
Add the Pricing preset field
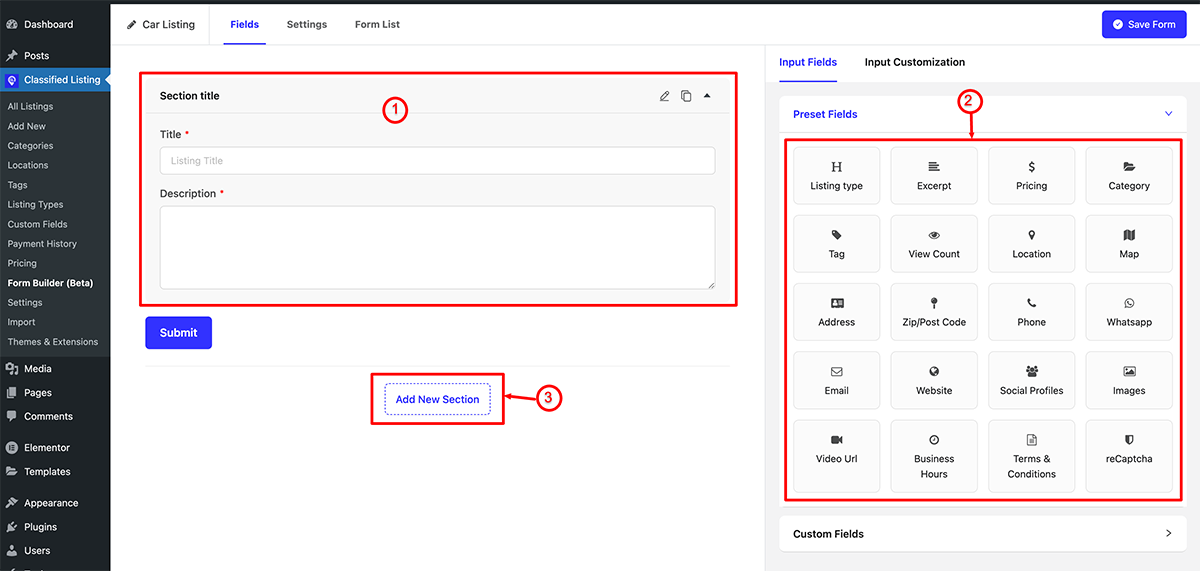tap(1031, 176)
